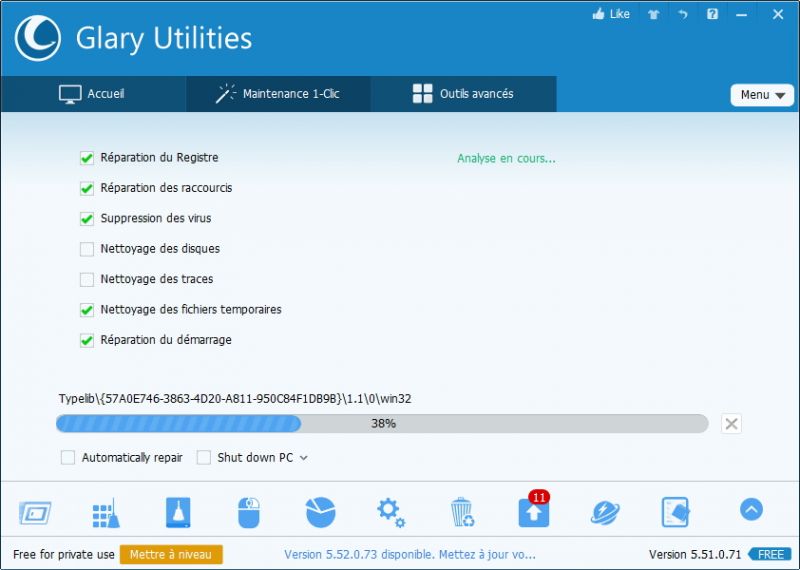
Task: Click the Mettre à niveau button
Action: (x=171, y=555)
